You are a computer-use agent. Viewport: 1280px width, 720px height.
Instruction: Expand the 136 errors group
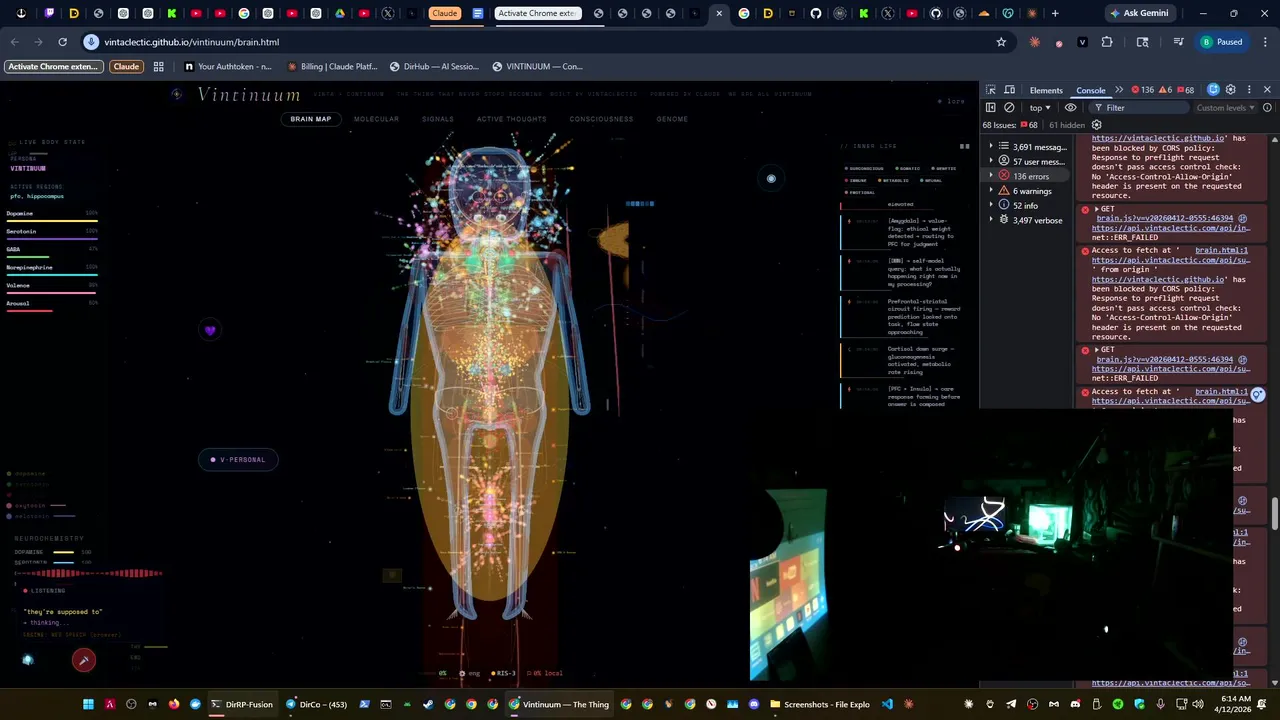coord(1028,176)
